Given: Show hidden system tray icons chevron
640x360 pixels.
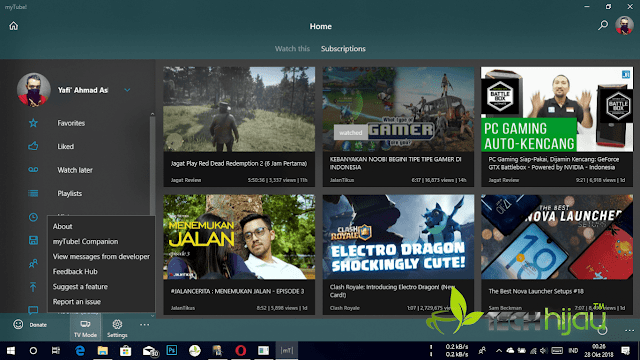Looking at the screenshot, I should click(499, 351).
